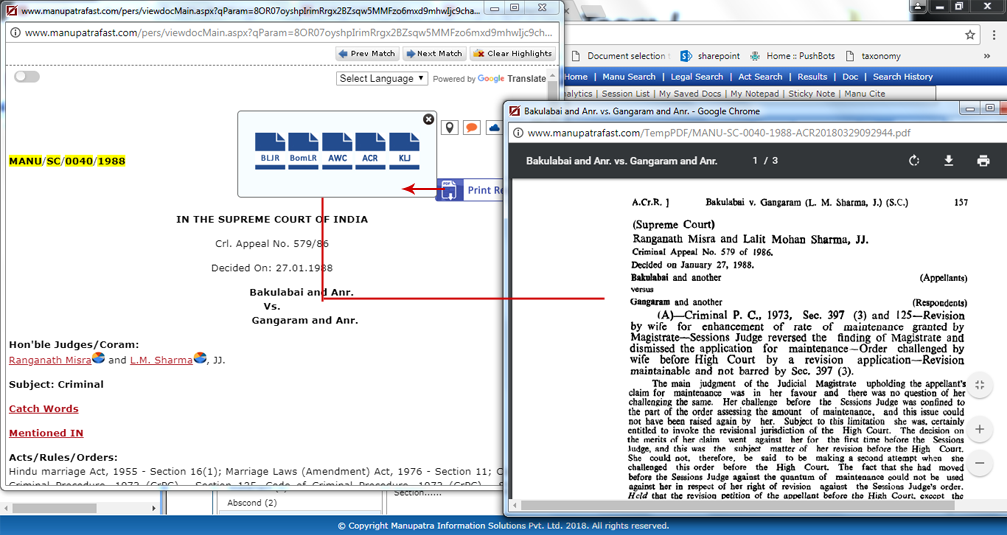
Task: Open the Mentioned IN link
Action: pos(46,434)
